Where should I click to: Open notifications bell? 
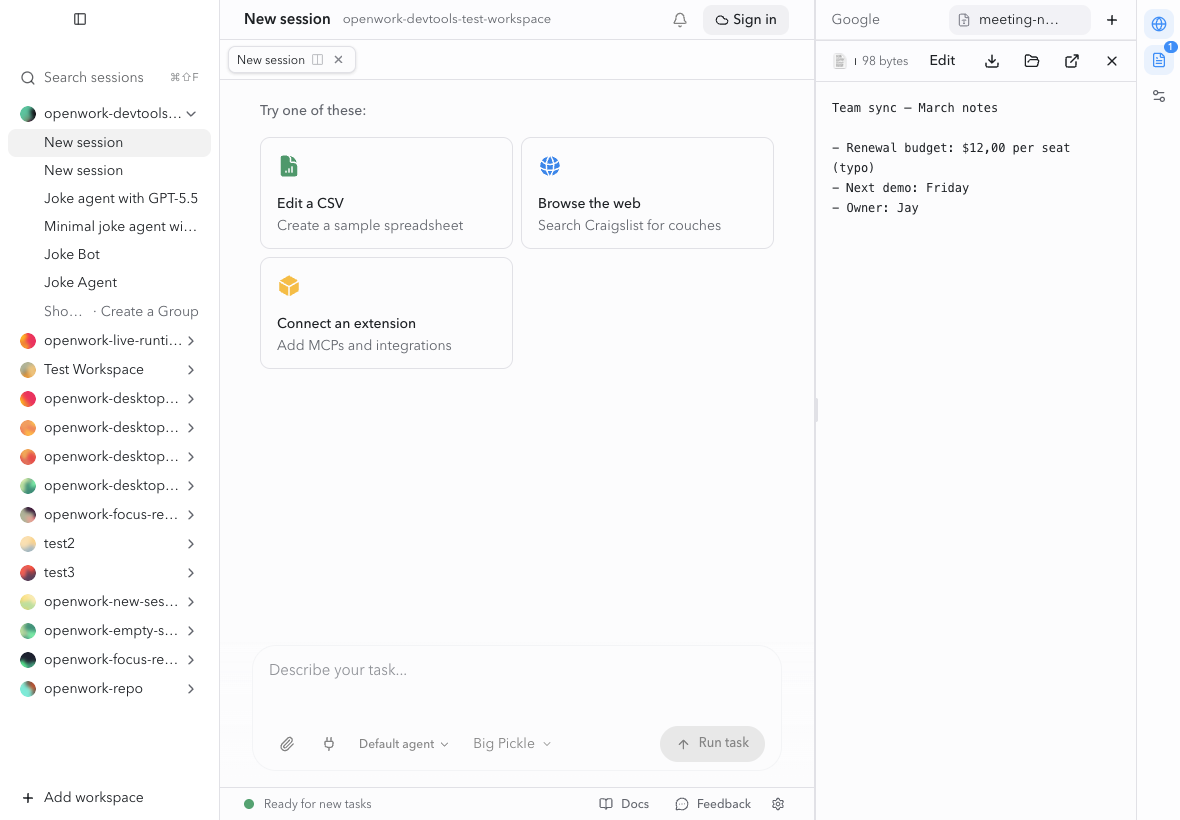(680, 20)
